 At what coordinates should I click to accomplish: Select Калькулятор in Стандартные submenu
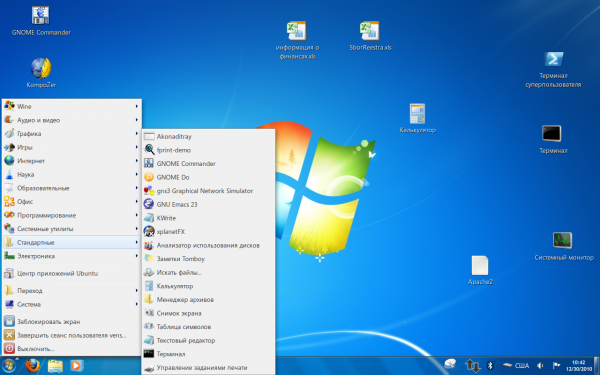[x=209, y=286]
